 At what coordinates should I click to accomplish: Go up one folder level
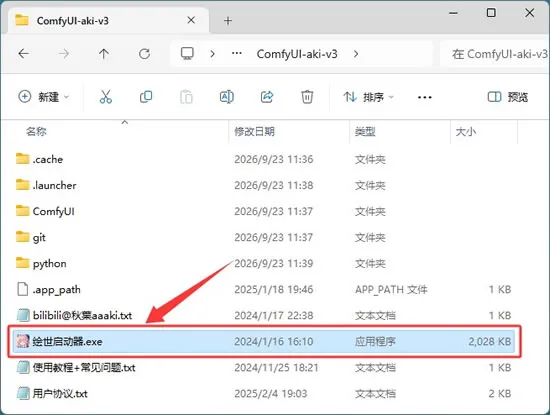pyautogui.click(x=104, y=54)
